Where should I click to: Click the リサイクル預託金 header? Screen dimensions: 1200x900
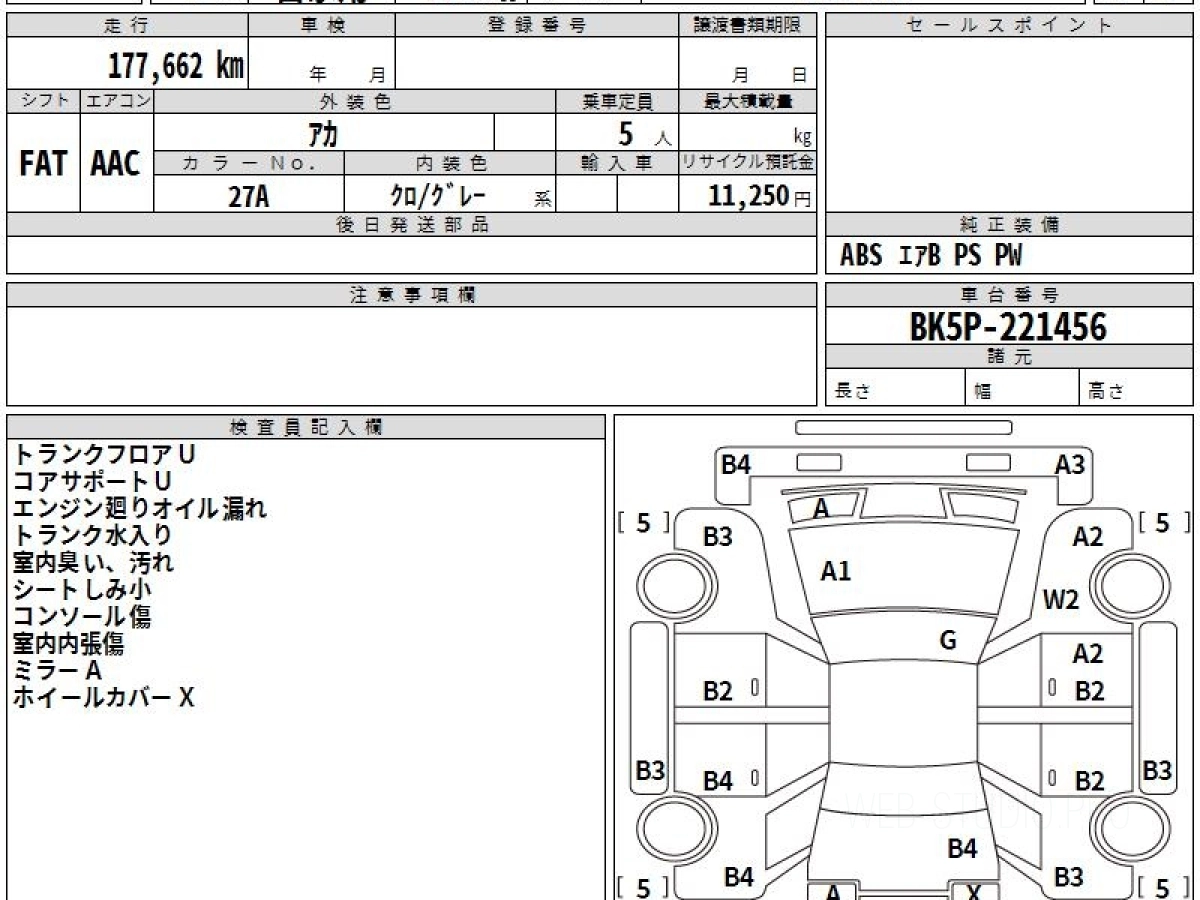748,163
